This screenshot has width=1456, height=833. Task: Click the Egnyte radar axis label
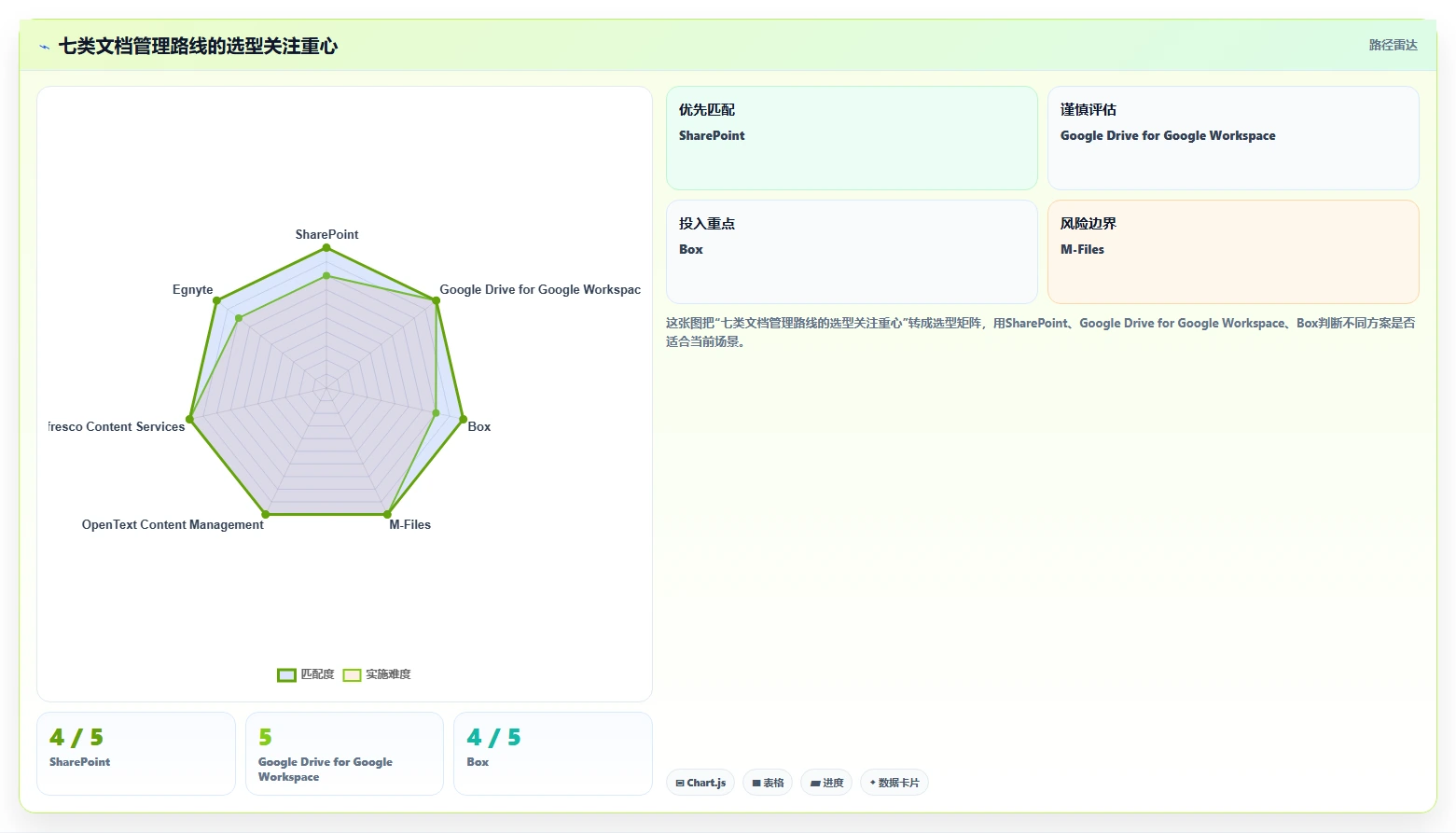(x=193, y=290)
